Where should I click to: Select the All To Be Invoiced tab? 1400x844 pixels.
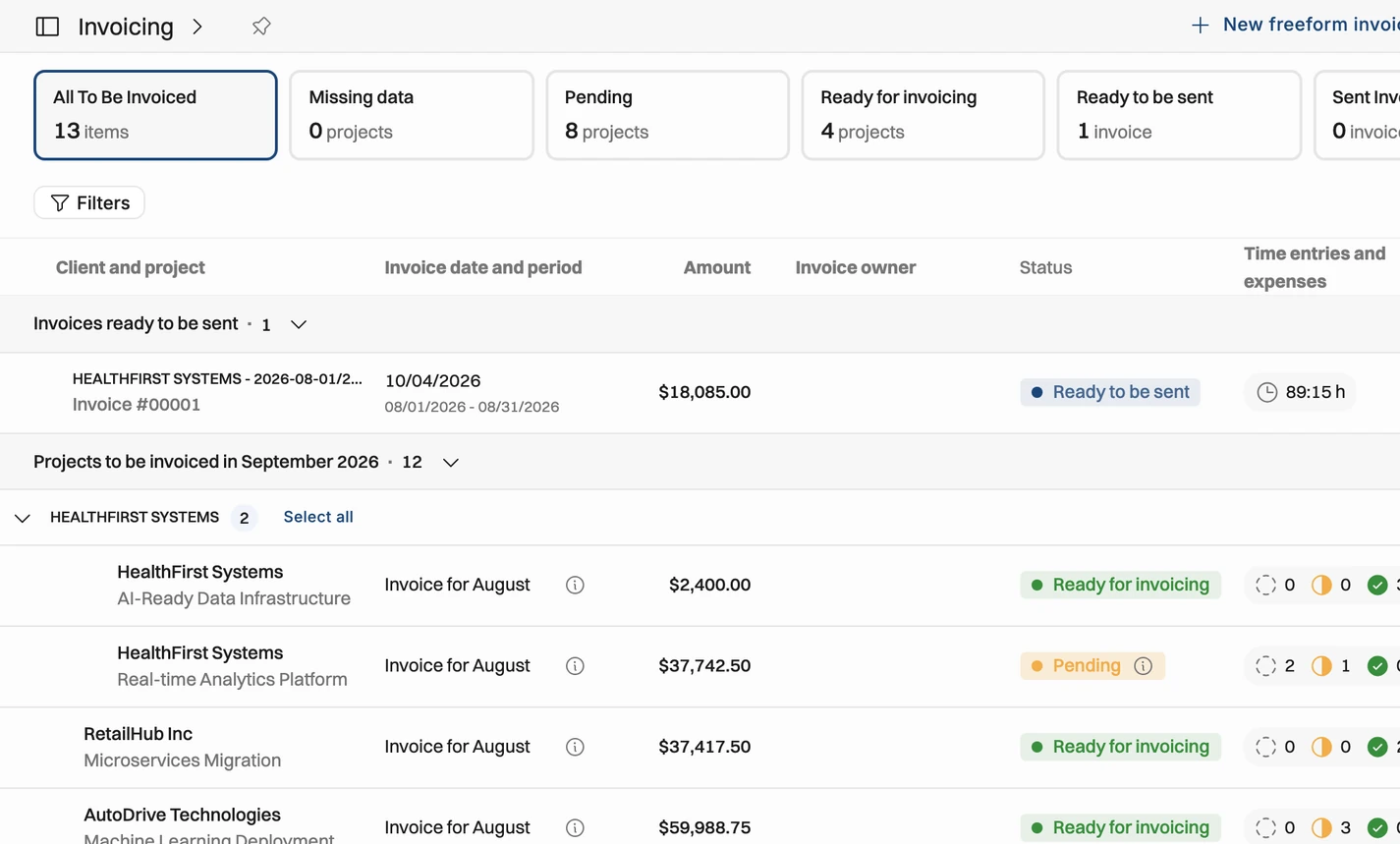coord(155,115)
